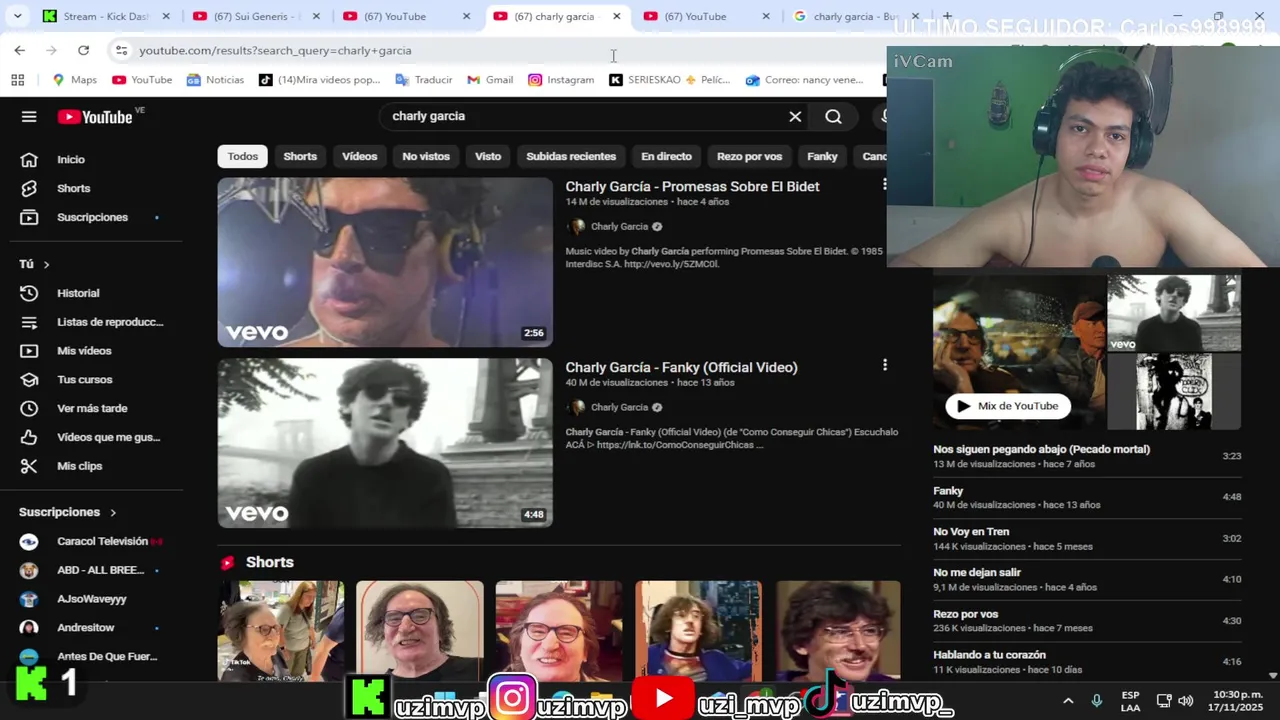Open Shorts in the left sidebar
Viewport: 1280px width, 720px height.
73,188
